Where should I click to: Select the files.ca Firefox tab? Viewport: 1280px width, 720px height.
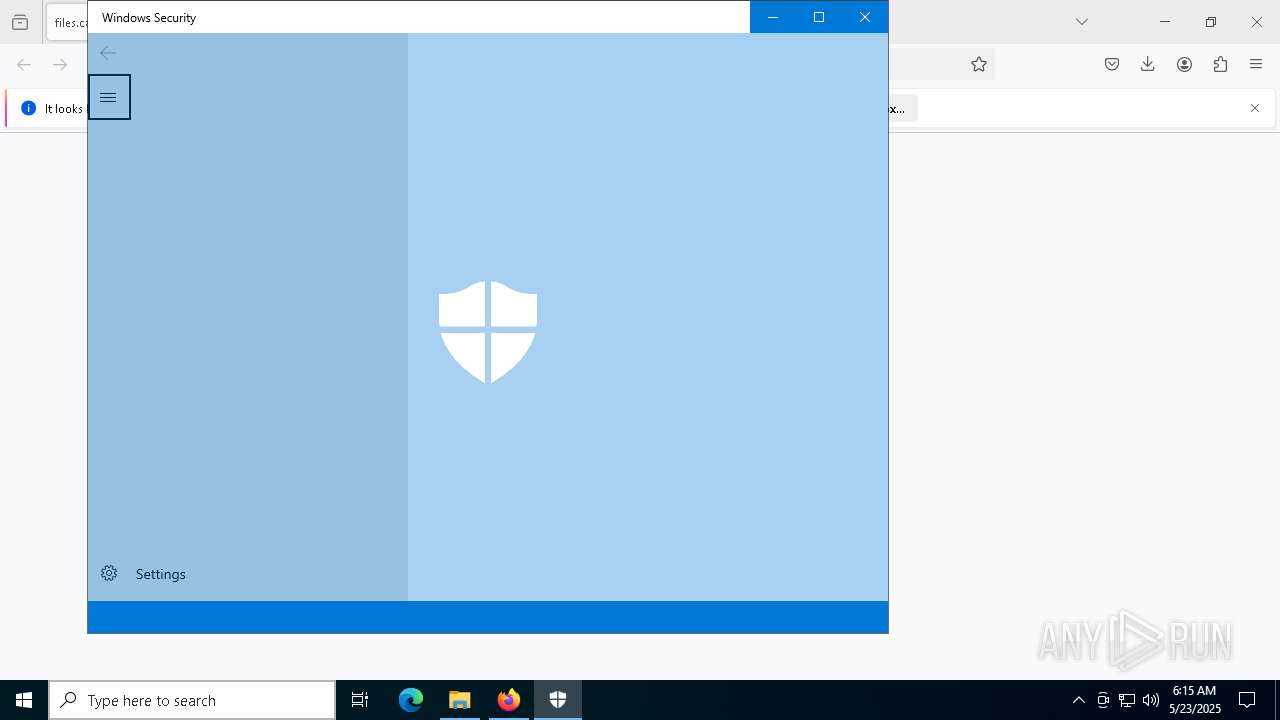[x=67, y=22]
